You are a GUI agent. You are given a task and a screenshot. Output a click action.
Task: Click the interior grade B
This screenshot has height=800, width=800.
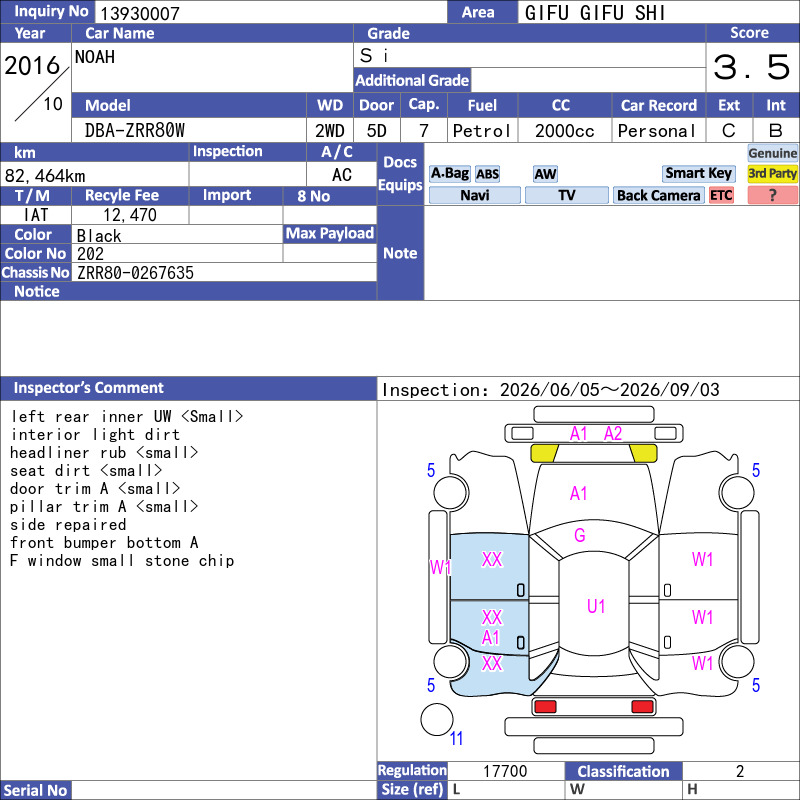click(x=776, y=131)
